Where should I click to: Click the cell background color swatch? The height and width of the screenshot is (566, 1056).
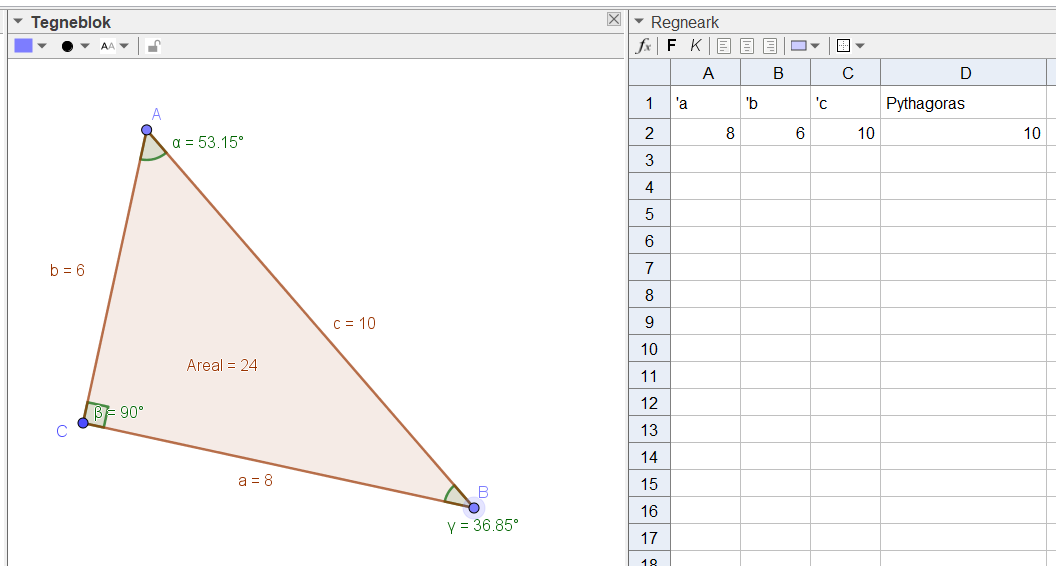click(x=799, y=46)
